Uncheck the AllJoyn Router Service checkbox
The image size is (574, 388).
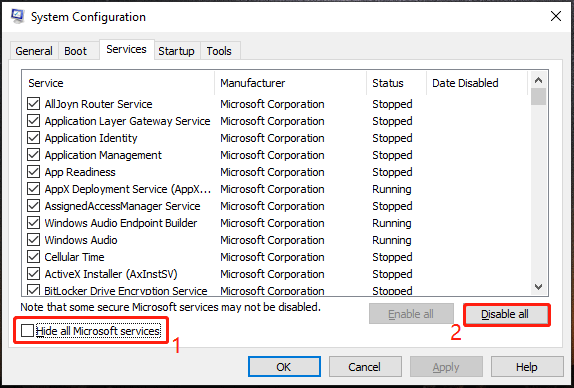pyautogui.click(x=33, y=104)
